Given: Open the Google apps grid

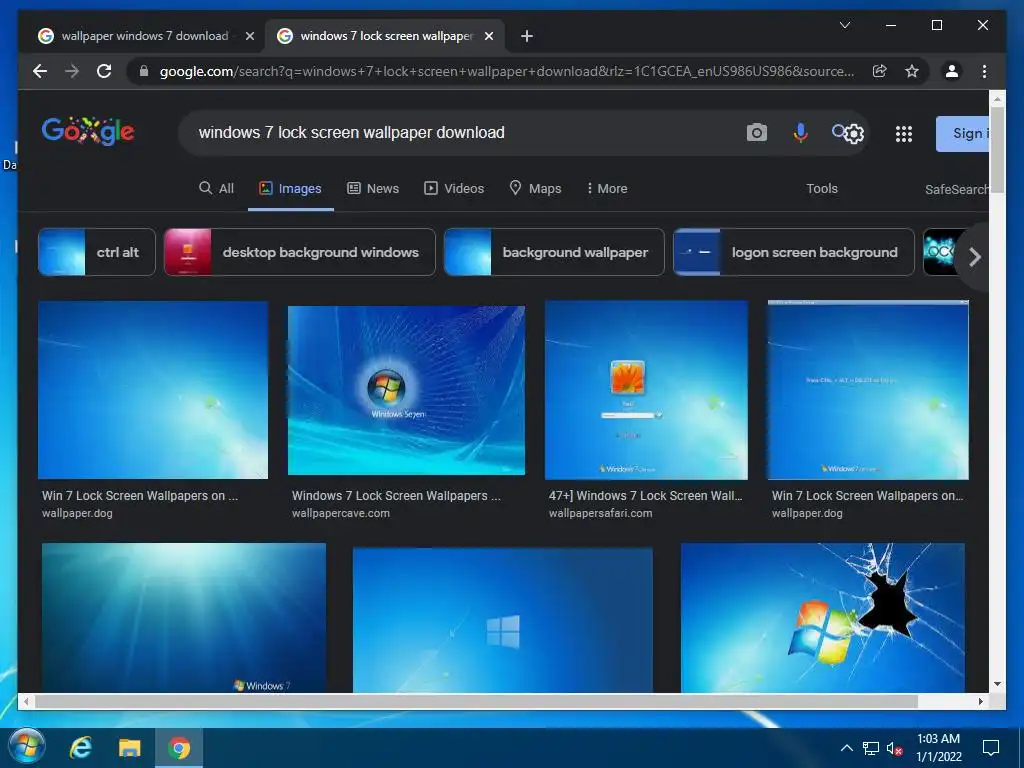Looking at the screenshot, I should tap(904, 134).
